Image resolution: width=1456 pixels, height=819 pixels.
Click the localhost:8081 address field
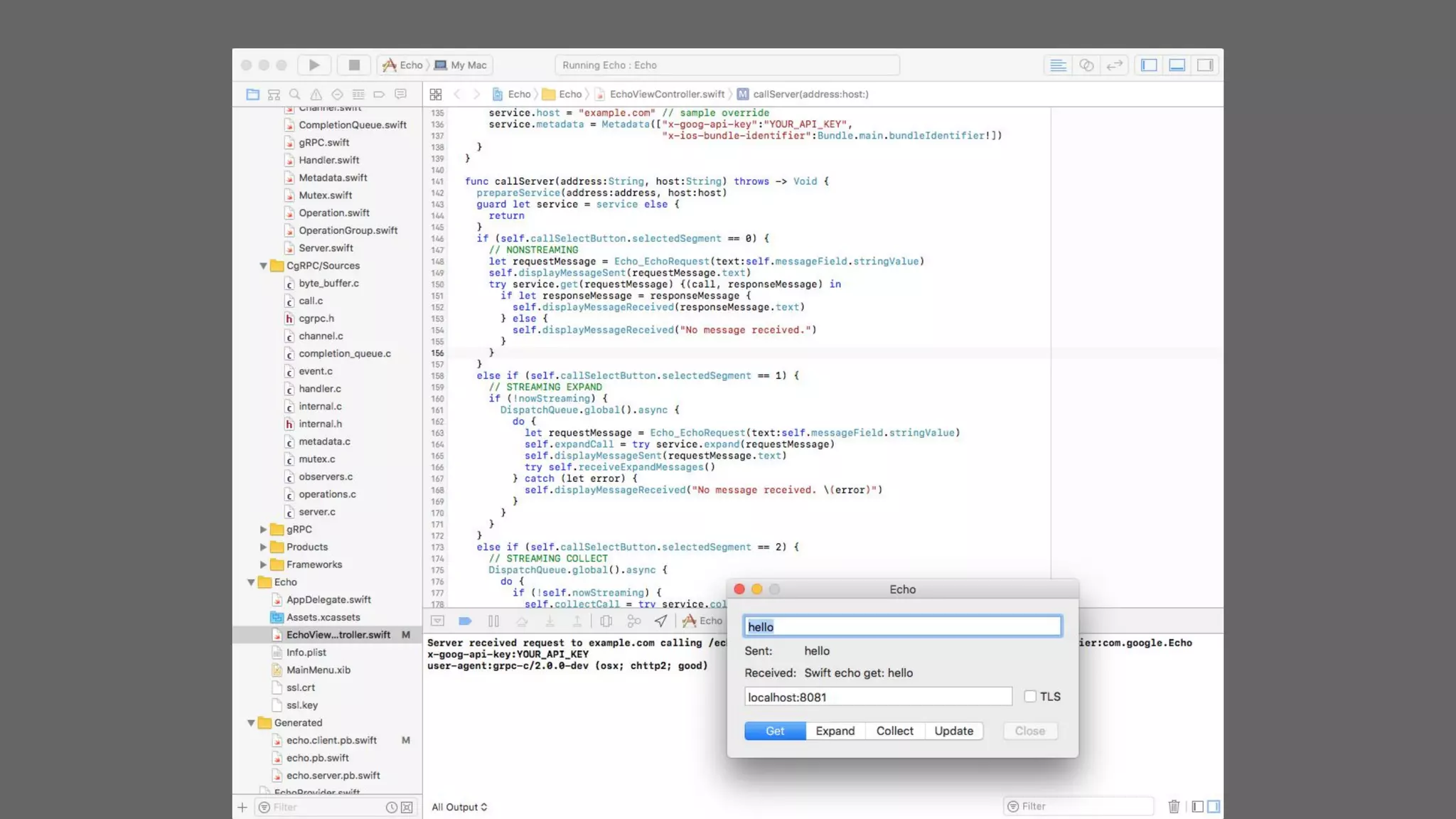tap(877, 697)
